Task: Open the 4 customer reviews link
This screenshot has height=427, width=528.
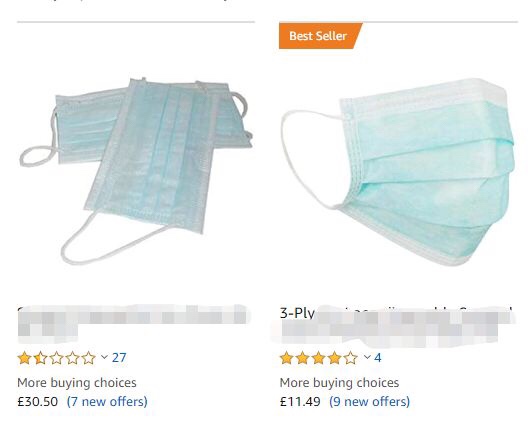Action: point(378,358)
